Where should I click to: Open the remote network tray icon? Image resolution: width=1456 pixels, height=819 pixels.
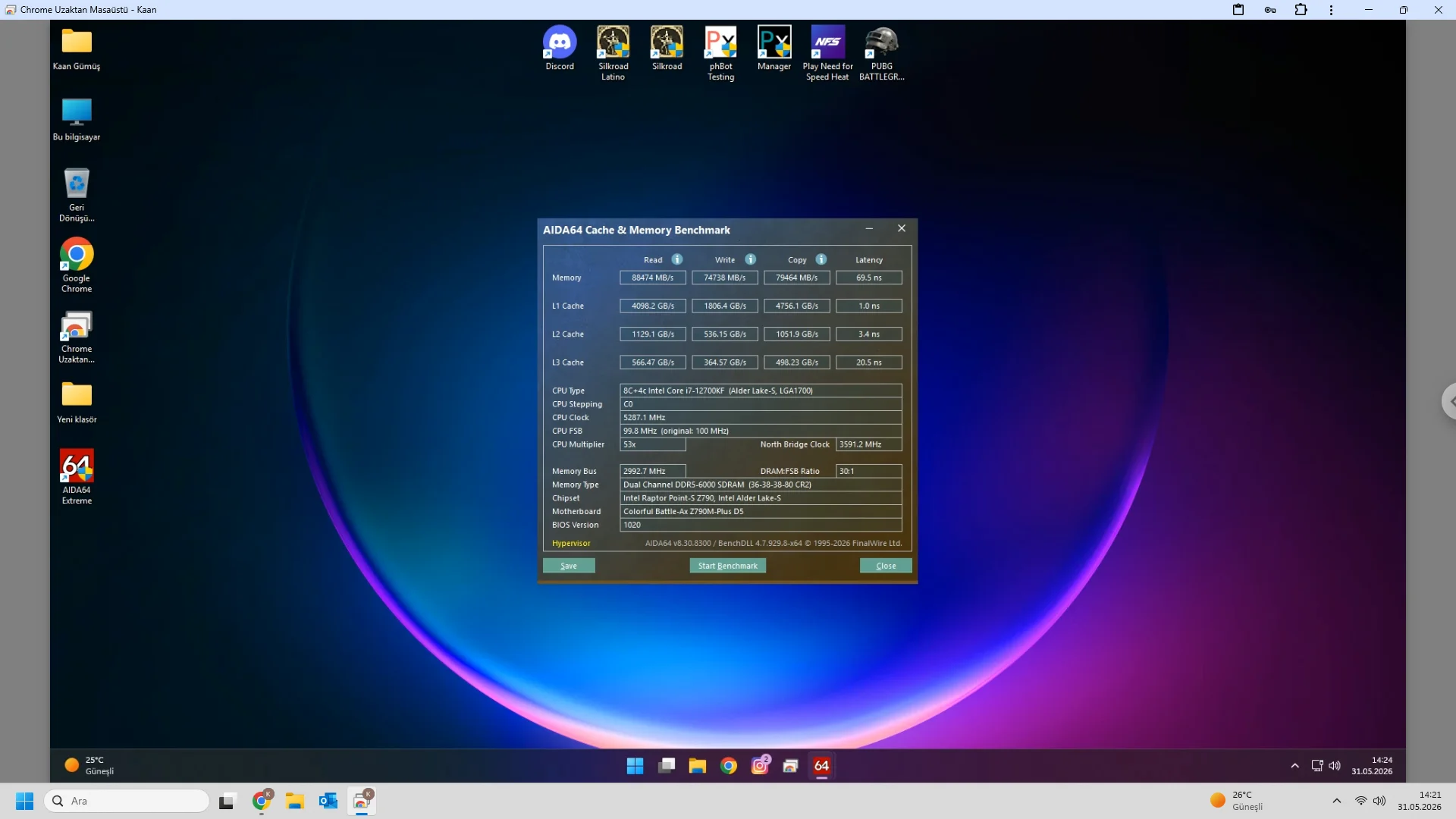pos(1317,766)
